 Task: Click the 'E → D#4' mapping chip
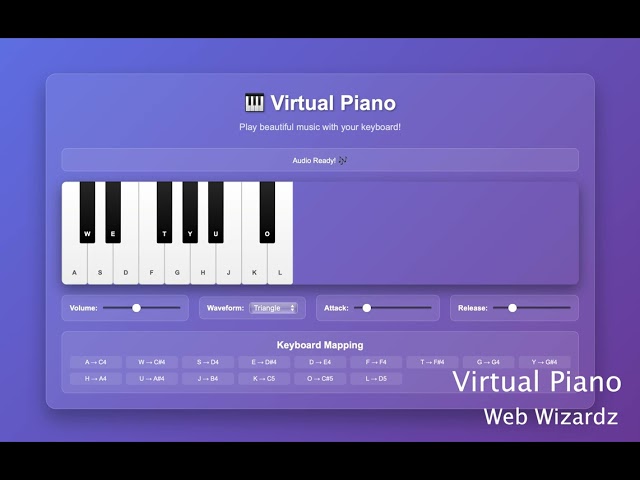pyautogui.click(x=264, y=362)
